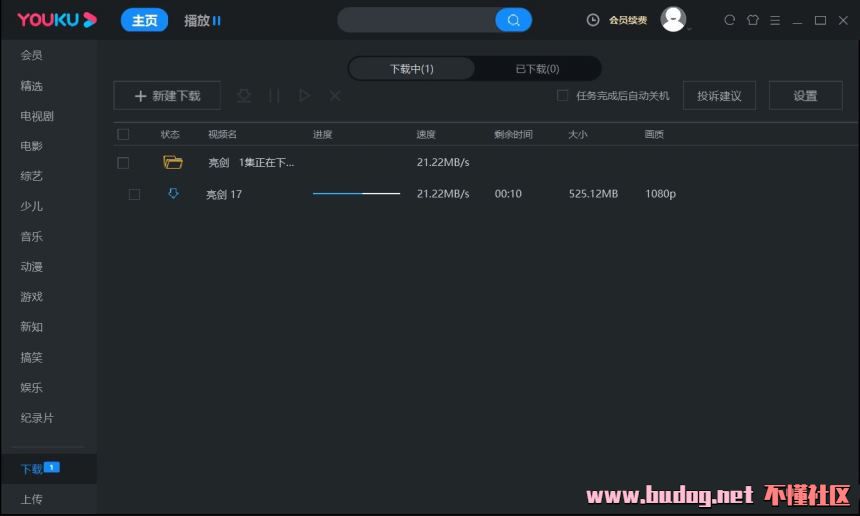The width and height of the screenshot is (860, 516).
Task: Click the 1080p quality value
Action: pyautogui.click(x=660, y=194)
